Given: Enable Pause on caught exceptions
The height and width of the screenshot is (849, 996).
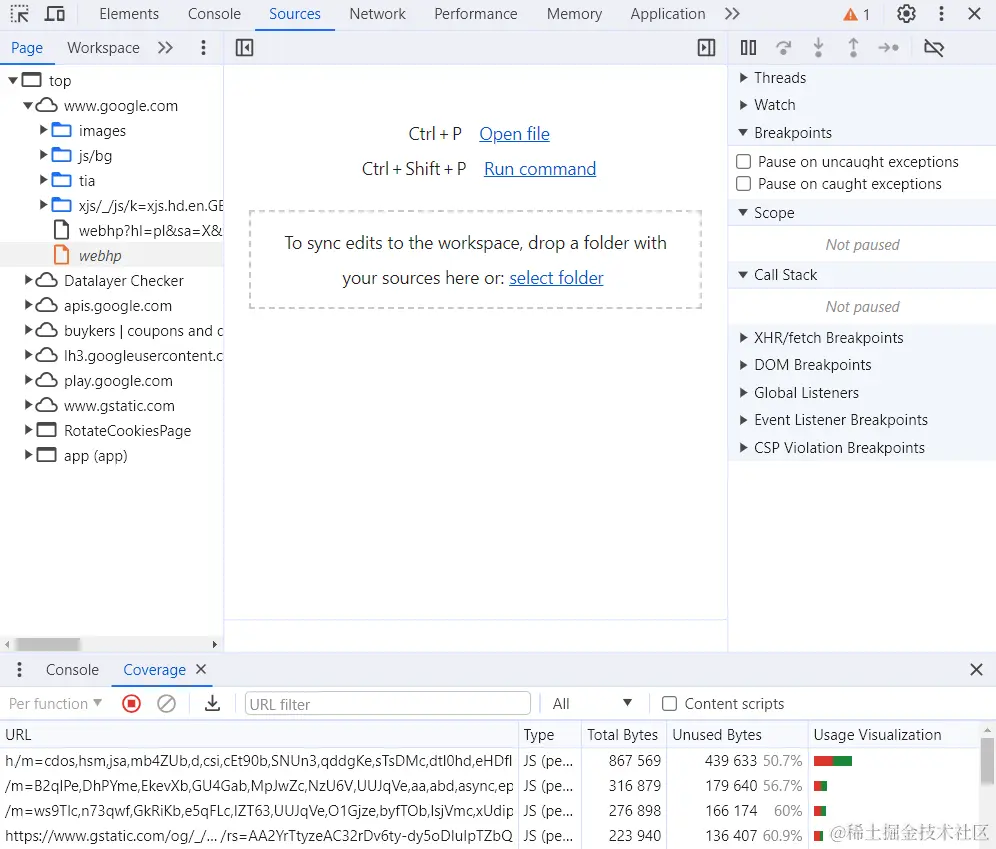Looking at the screenshot, I should [x=743, y=184].
